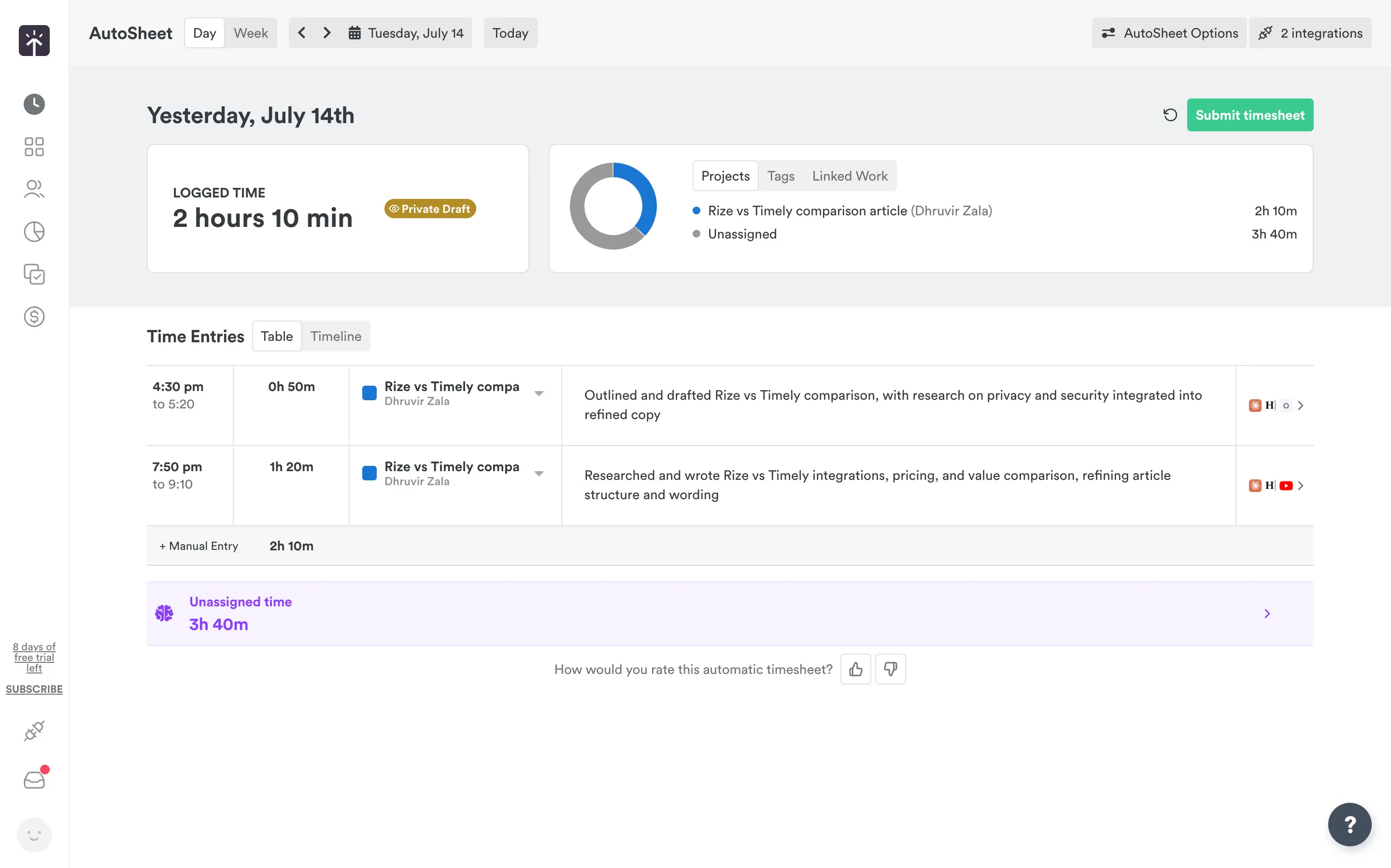This screenshot has height=868, width=1391.
Task: Click the projects donut chart
Action: click(x=613, y=206)
